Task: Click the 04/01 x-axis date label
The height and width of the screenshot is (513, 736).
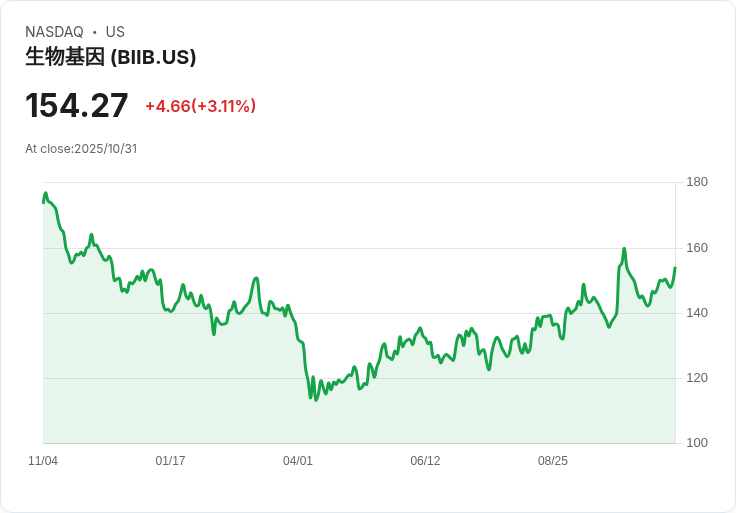Action: tap(298, 460)
